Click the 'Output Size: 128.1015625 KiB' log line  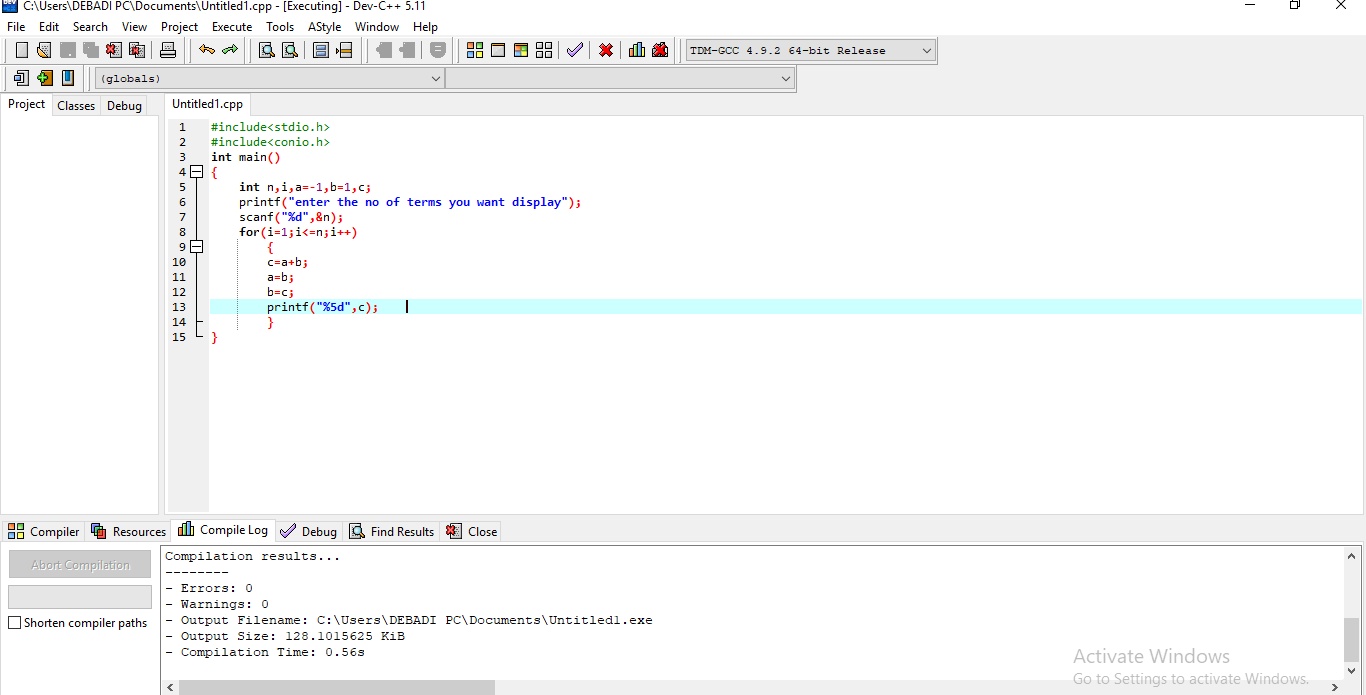[285, 636]
